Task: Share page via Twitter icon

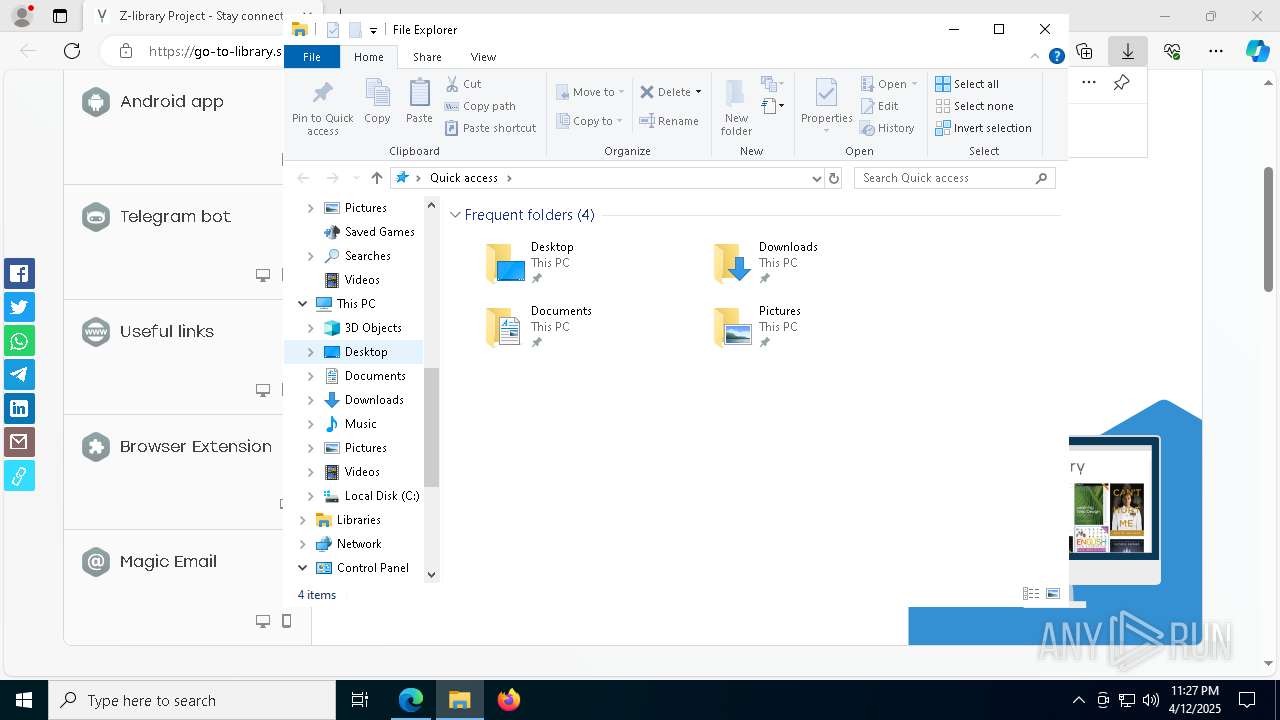Action: (x=19, y=307)
